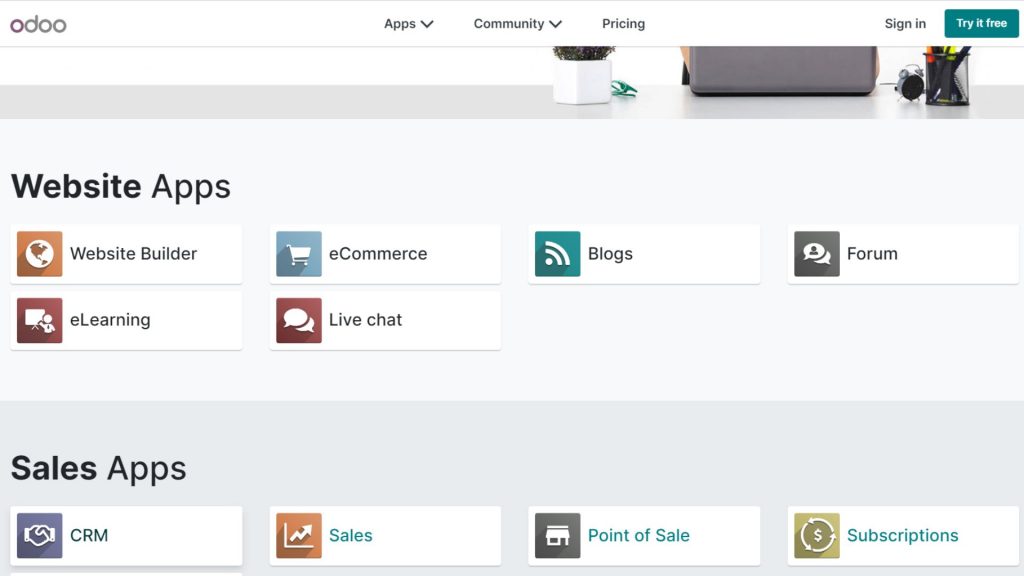Click the Website Apps heading
This screenshot has height=576, width=1024.
(x=121, y=187)
